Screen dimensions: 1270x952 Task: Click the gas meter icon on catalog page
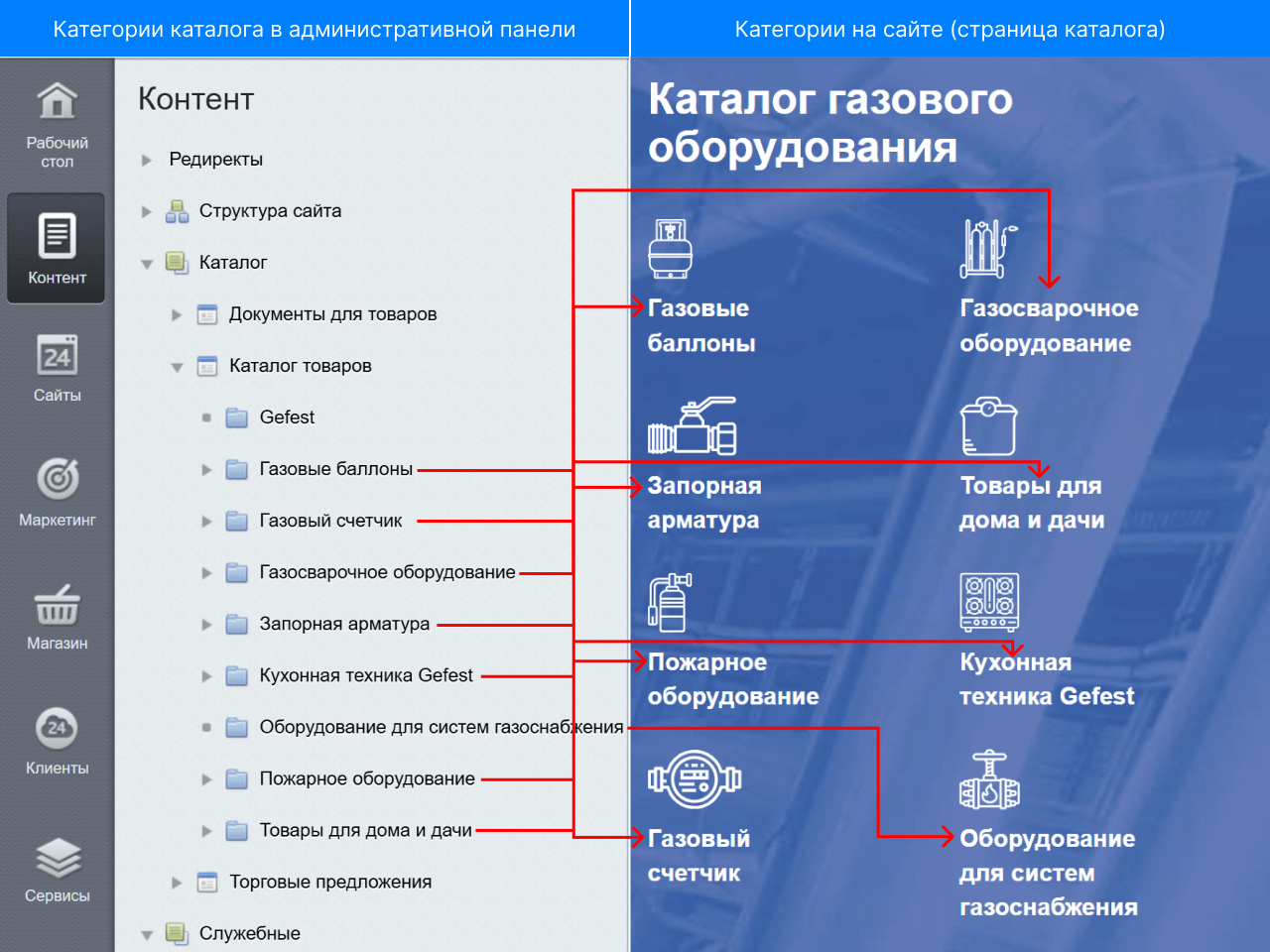(x=695, y=779)
